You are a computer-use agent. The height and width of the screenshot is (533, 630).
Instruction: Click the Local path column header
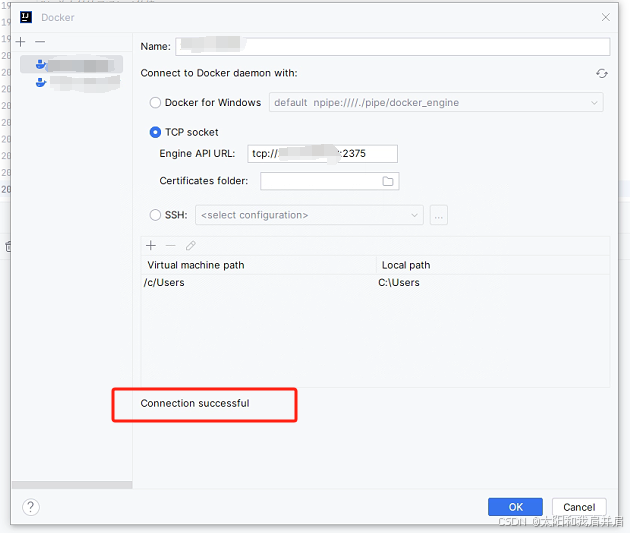[x=493, y=265]
